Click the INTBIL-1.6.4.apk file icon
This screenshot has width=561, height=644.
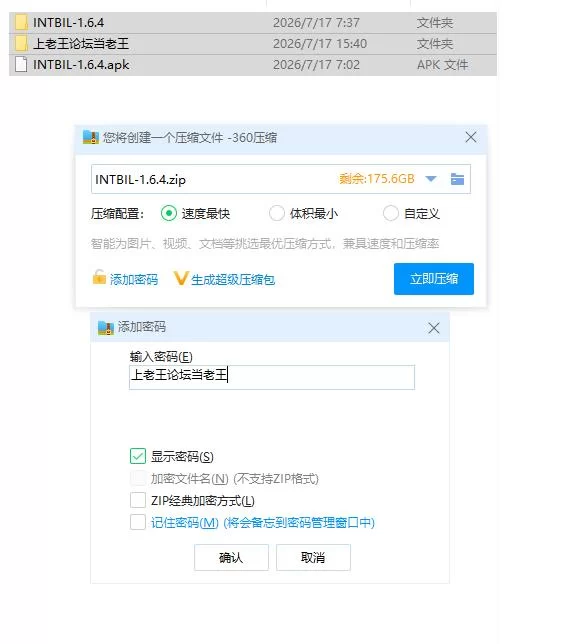click(21, 64)
